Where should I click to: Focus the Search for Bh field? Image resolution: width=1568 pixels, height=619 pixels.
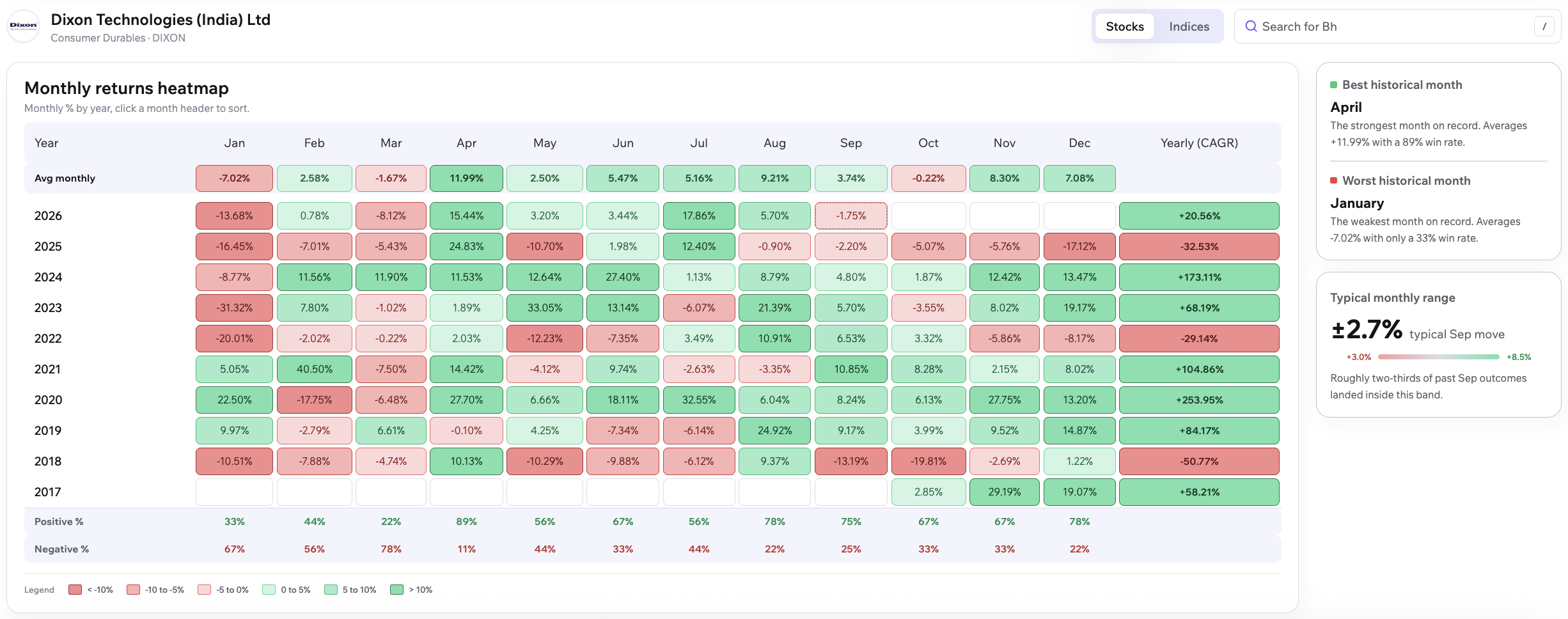(1397, 26)
